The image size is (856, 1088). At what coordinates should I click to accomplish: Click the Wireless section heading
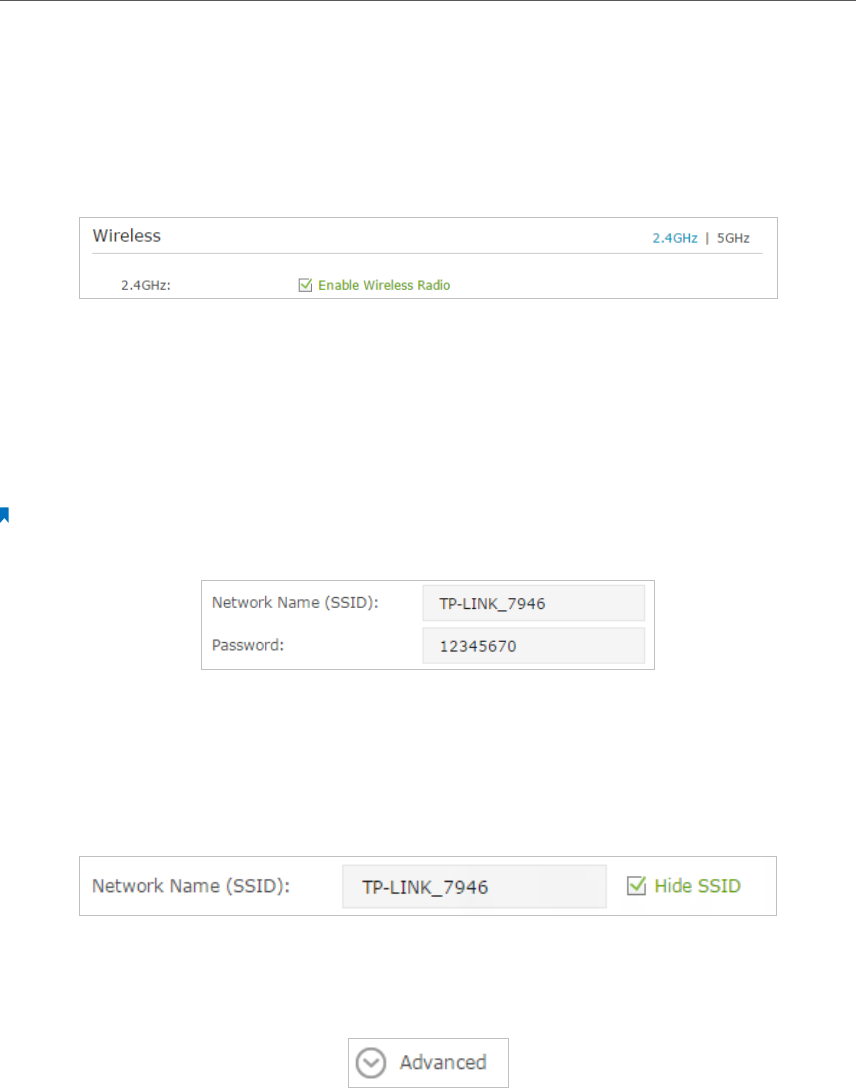127,236
